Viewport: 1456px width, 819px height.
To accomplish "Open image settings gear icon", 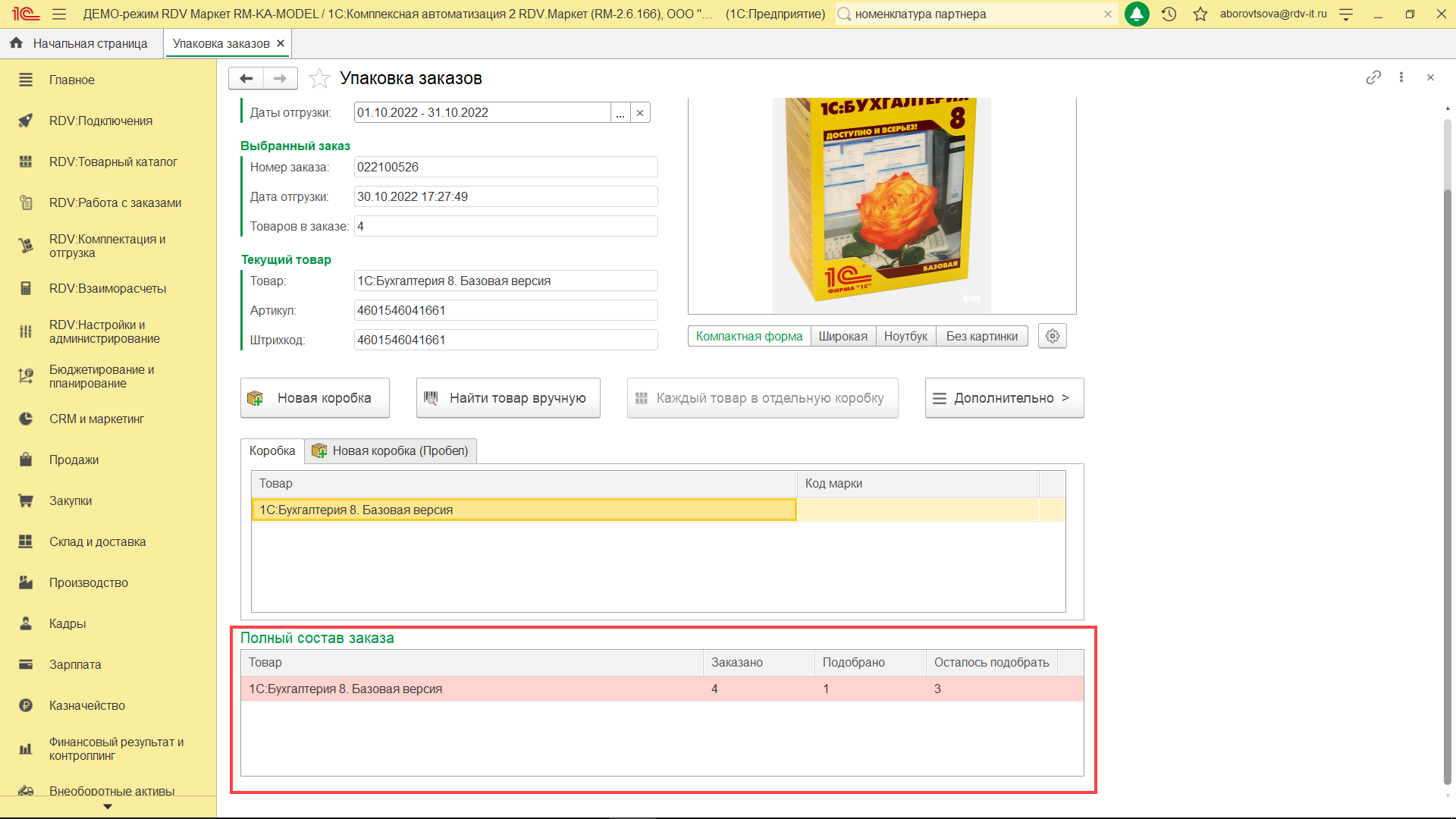I will (1052, 336).
